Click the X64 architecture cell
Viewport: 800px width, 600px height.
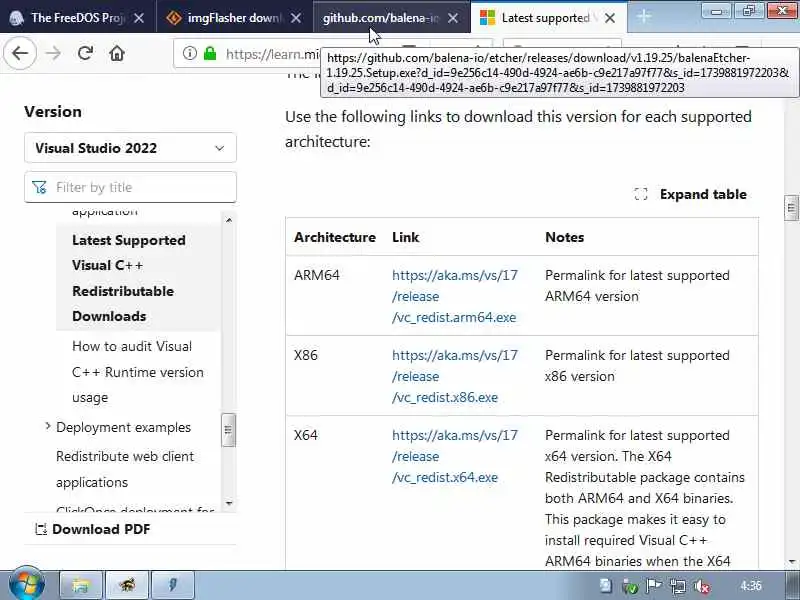point(306,435)
